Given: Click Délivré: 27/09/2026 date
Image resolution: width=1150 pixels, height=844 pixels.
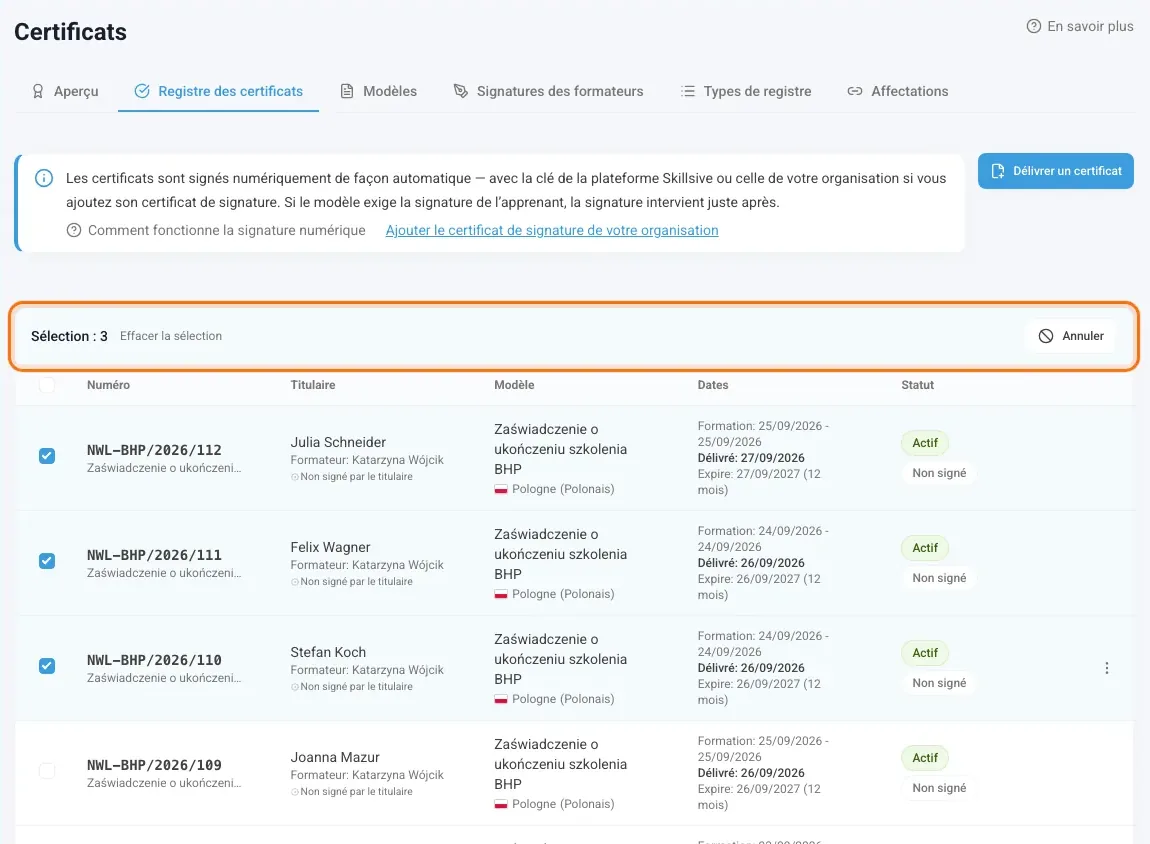Looking at the screenshot, I should tap(751, 458).
